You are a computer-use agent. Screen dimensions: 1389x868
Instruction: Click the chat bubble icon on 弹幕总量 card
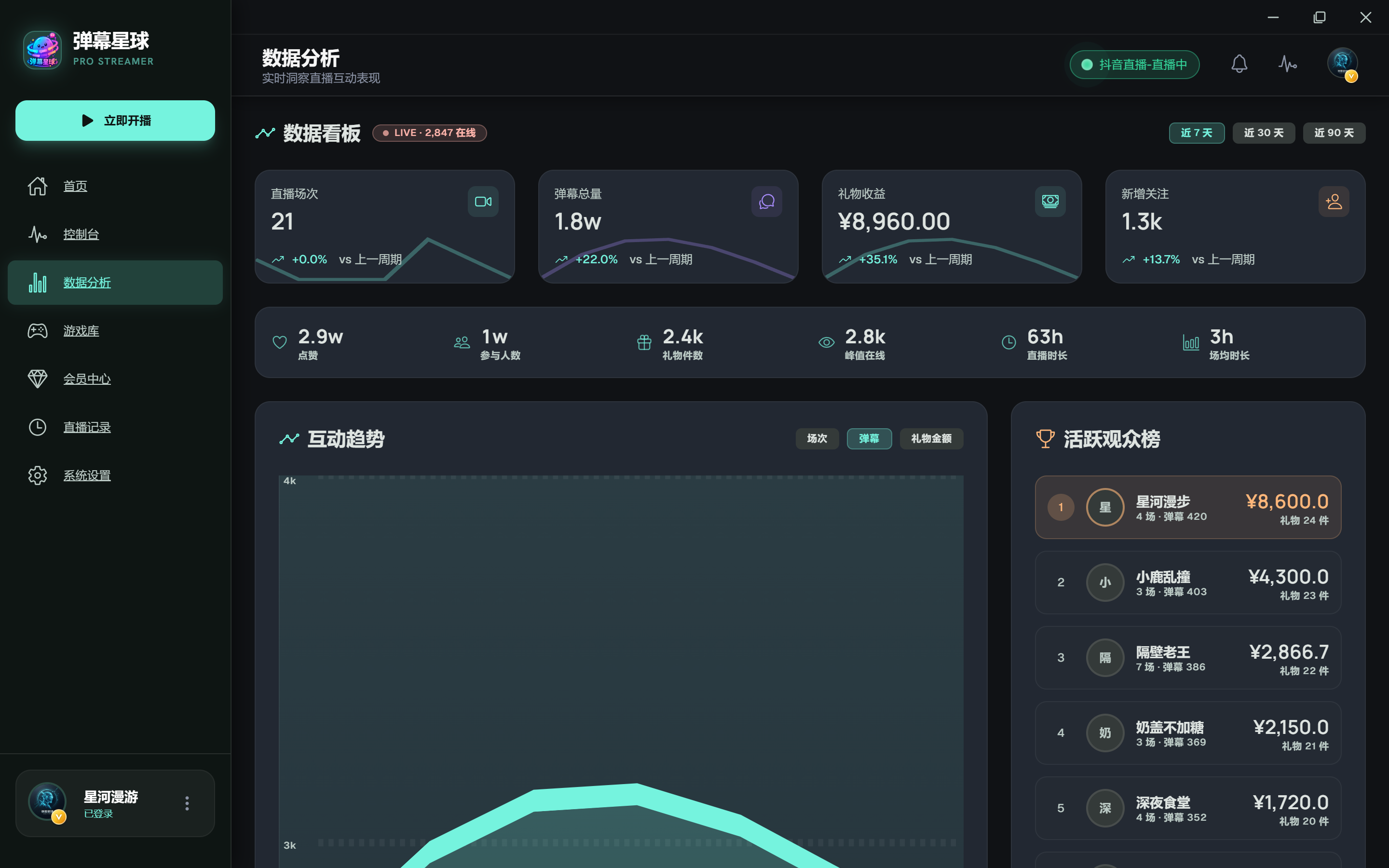[x=767, y=202]
